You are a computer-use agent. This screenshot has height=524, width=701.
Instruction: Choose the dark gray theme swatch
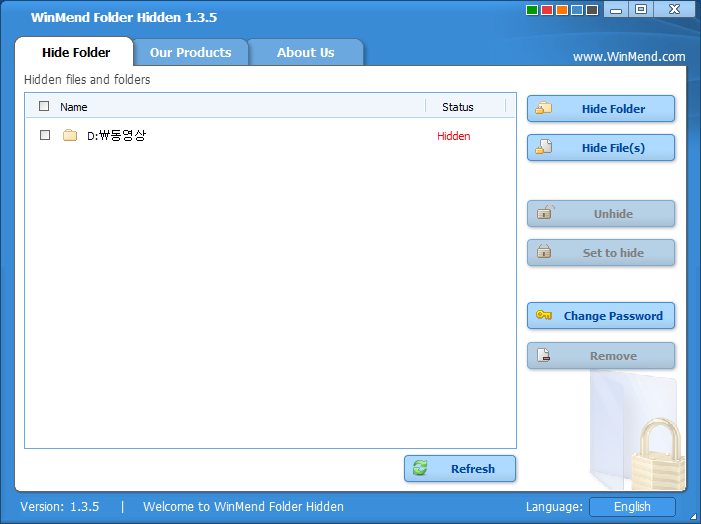pyautogui.click(x=592, y=10)
